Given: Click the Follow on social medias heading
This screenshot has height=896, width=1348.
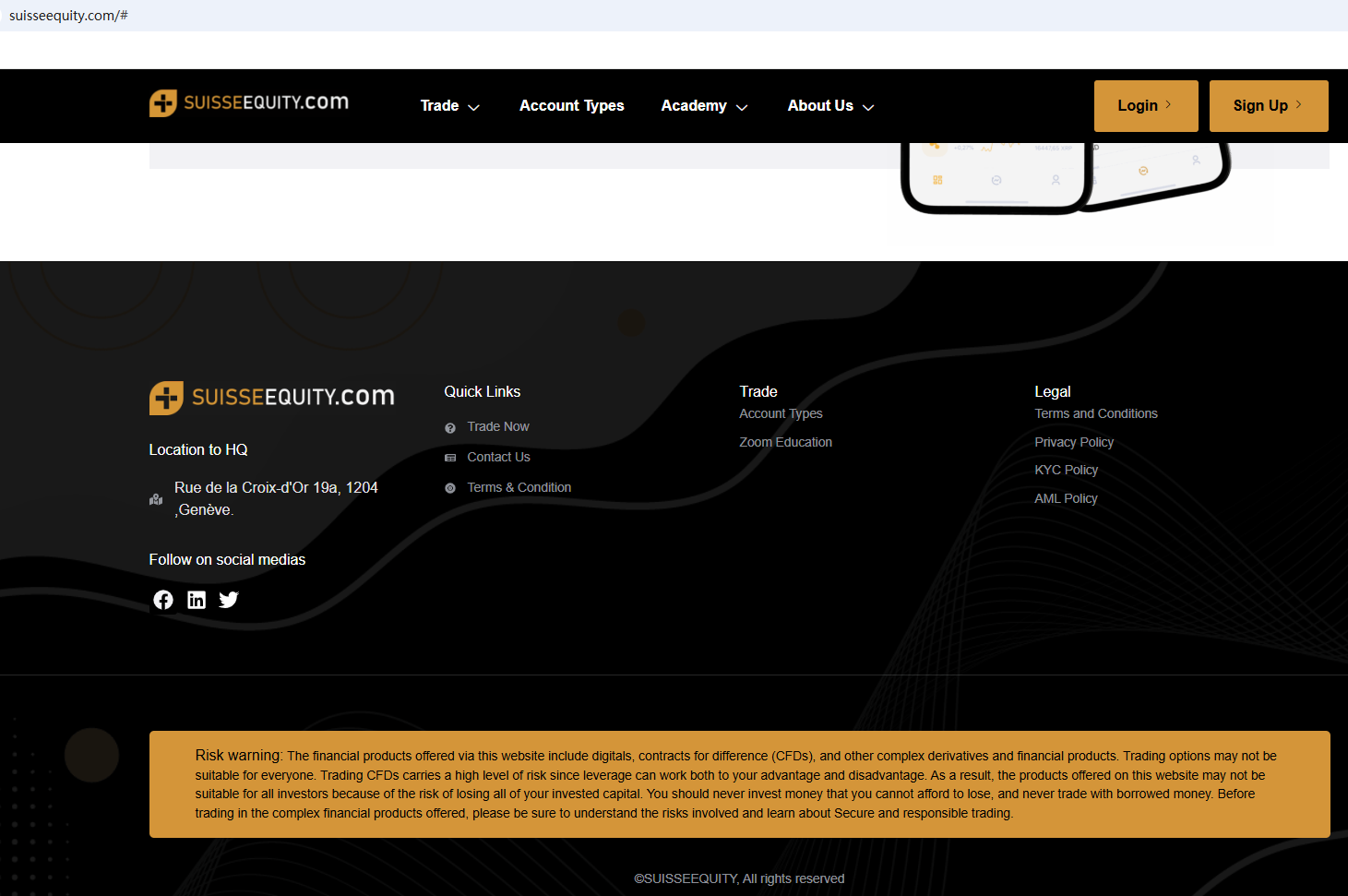Looking at the screenshot, I should pos(227,559).
